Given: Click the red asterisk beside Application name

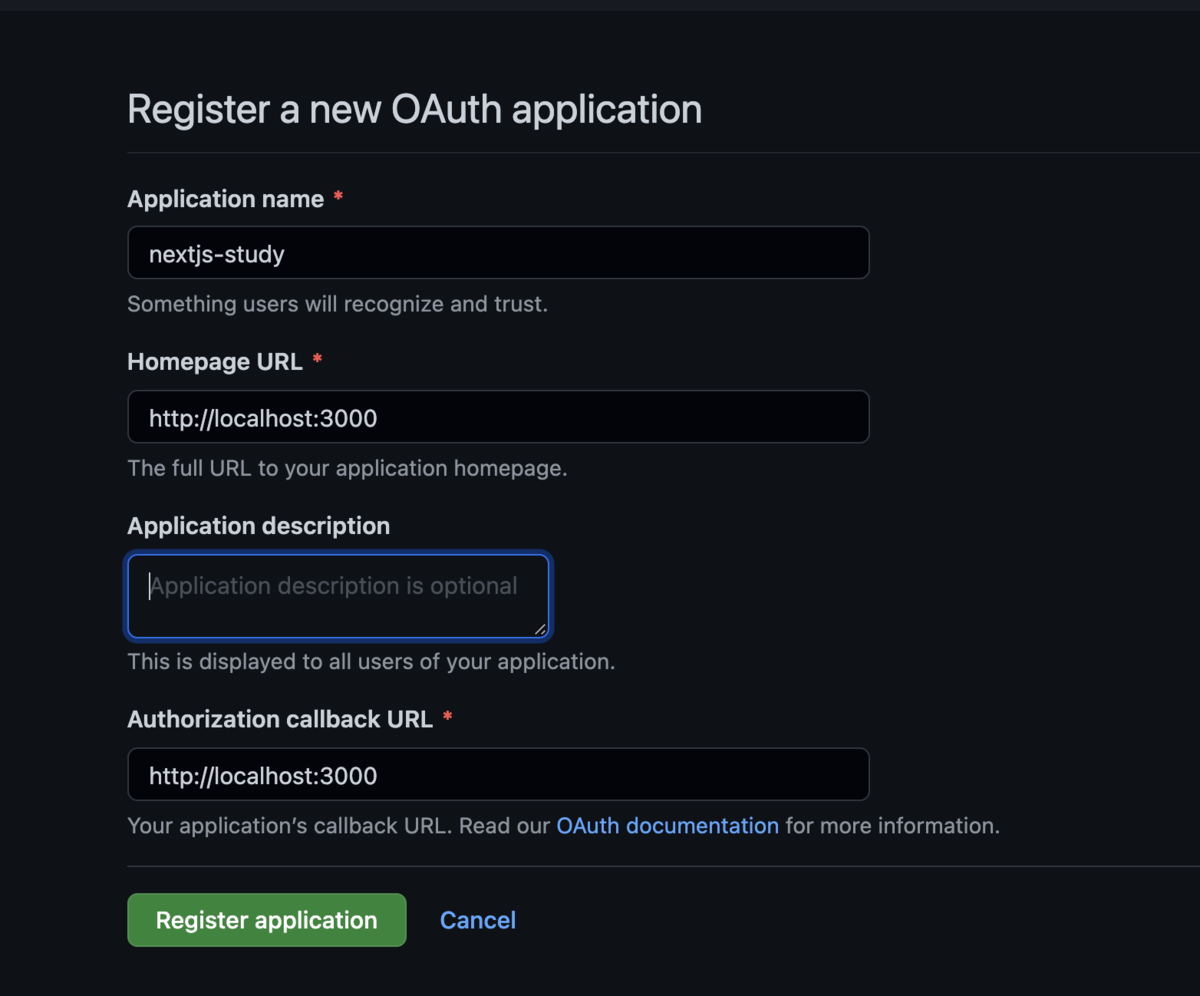Looking at the screenshot, I should pos(338,198).
